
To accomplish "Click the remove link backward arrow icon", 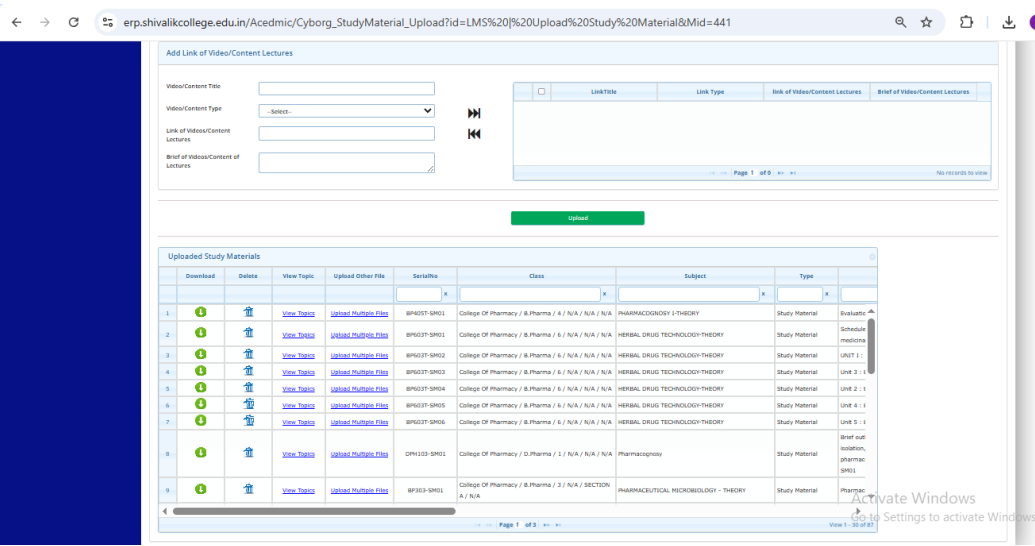I will [x=474, y=134].
